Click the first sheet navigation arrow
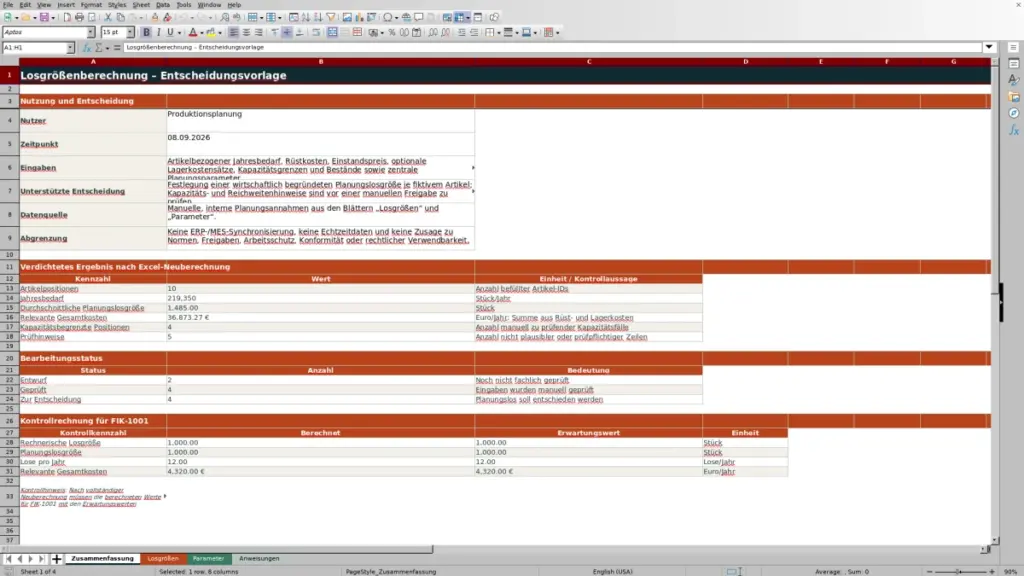Image resolution: width=1024 pixels, height=576 pixels. click(x=8, y=559)
